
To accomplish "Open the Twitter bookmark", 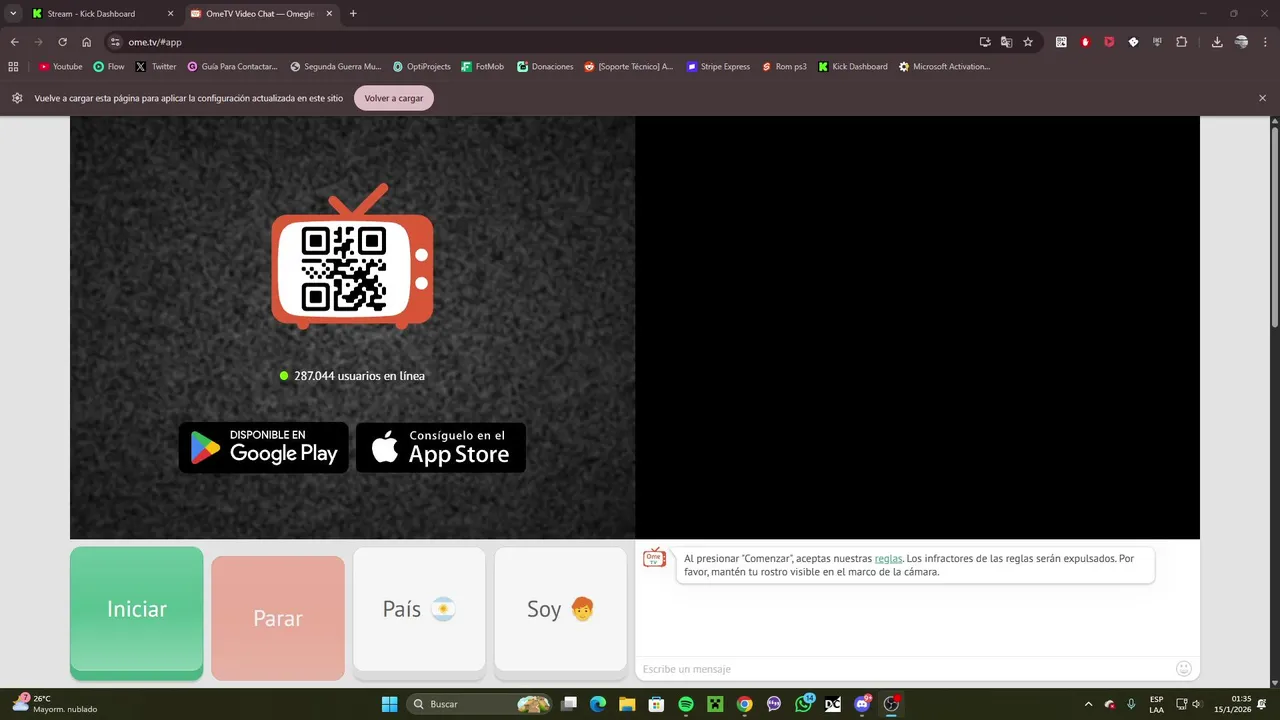I will click(x=156, y=67).
